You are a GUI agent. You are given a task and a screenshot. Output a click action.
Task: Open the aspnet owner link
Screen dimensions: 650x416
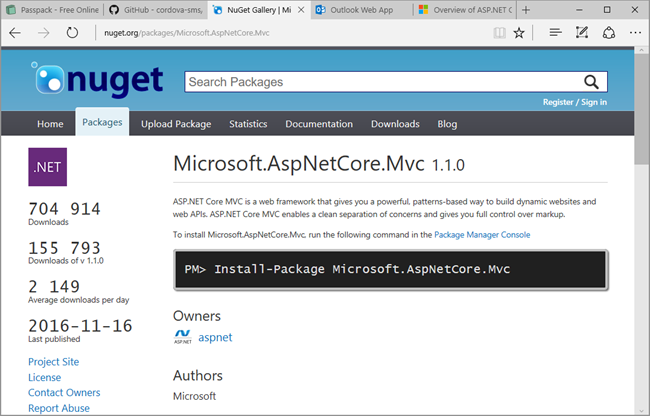coord(215,337)
